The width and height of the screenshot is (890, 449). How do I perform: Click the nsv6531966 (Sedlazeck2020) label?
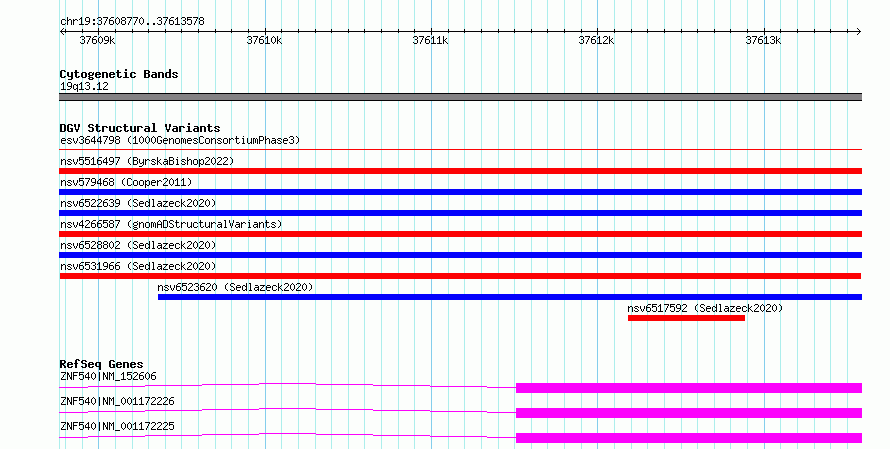[x=138, y=266]
